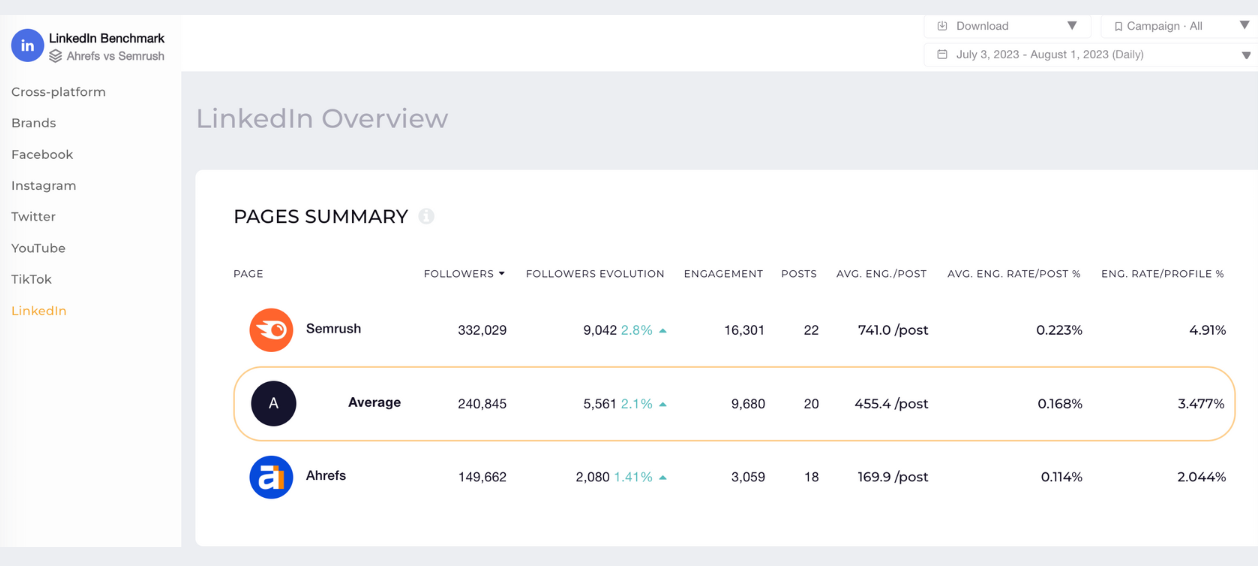1258x566 pixels.
Task: Open Facebook in the sidebar
Action: tap(42, 154)
